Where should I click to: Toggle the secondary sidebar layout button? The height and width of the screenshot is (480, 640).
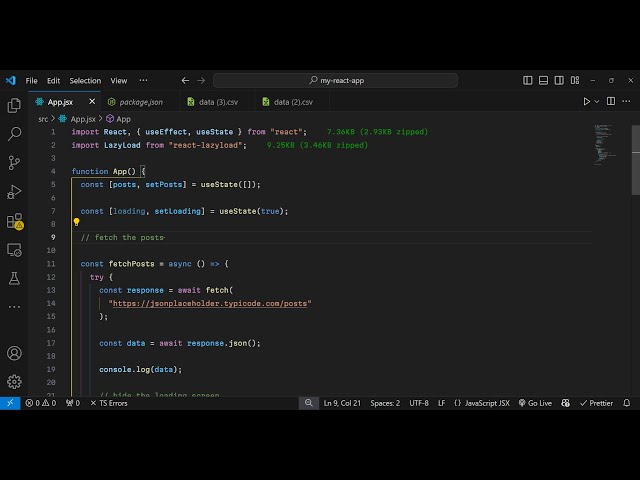point(560,80)
